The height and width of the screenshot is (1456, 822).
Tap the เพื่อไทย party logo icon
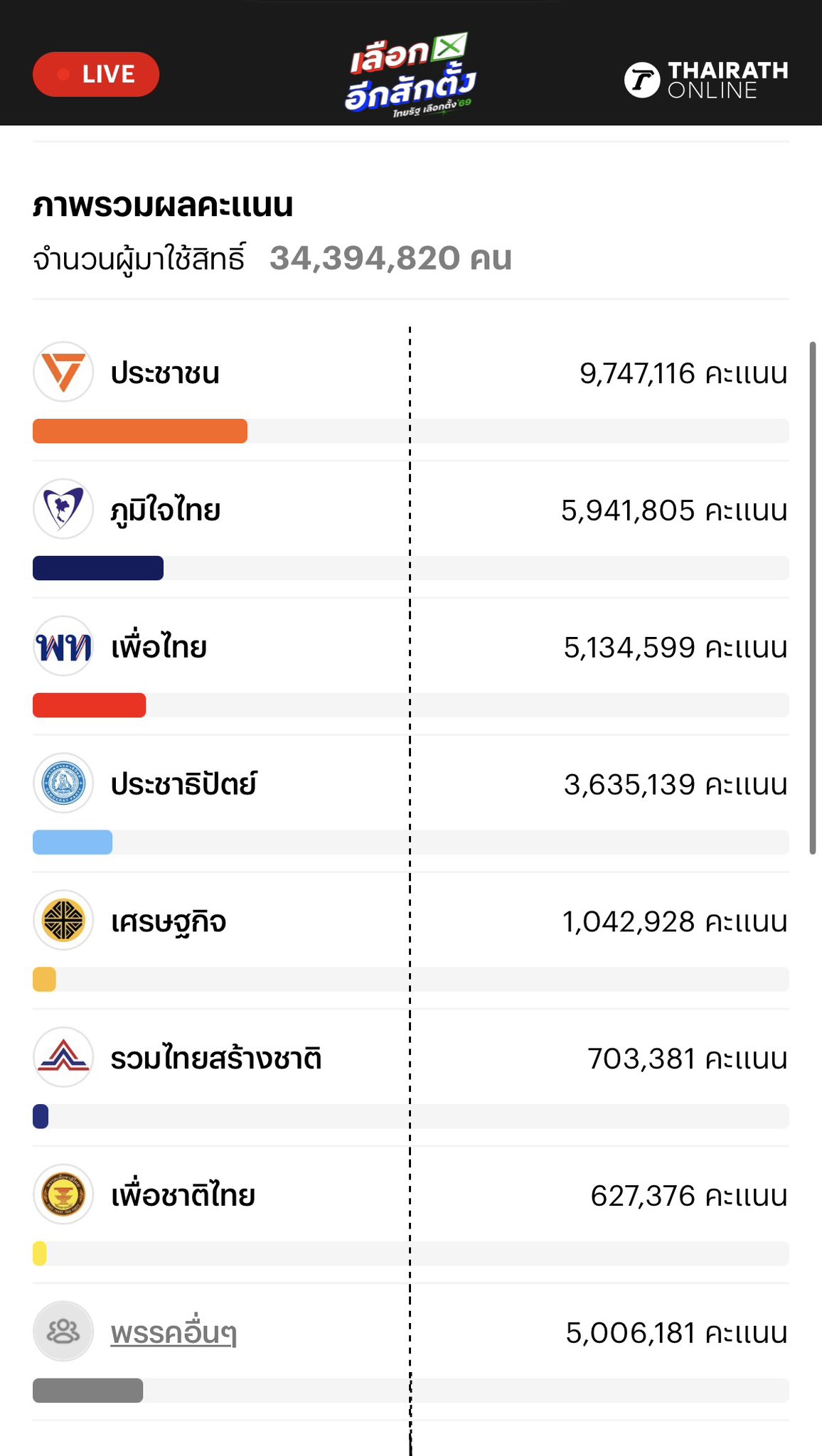(x=63, y=646)
